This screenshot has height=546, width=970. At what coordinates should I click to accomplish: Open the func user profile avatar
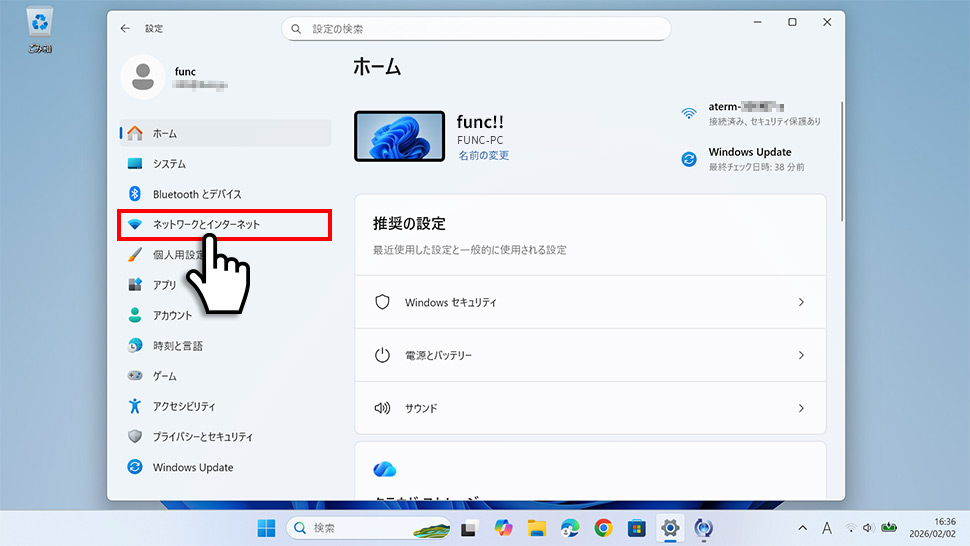tap(143, 77)
